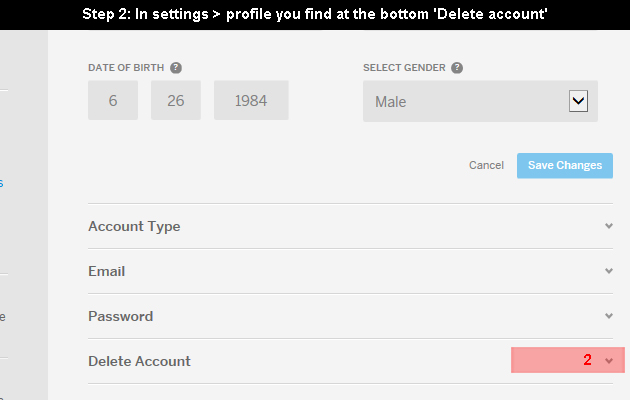Select the birth month field showing 6
The image size is (630, 400).
113,100
